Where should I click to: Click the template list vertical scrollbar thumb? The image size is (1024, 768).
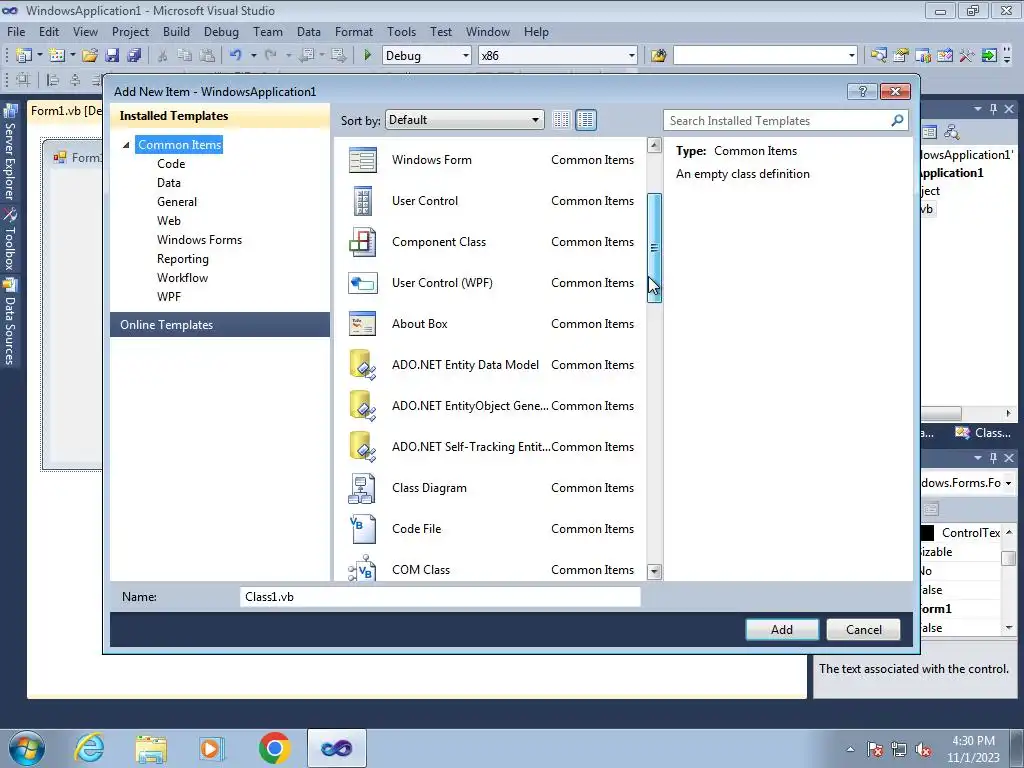[x=654, y=248]
